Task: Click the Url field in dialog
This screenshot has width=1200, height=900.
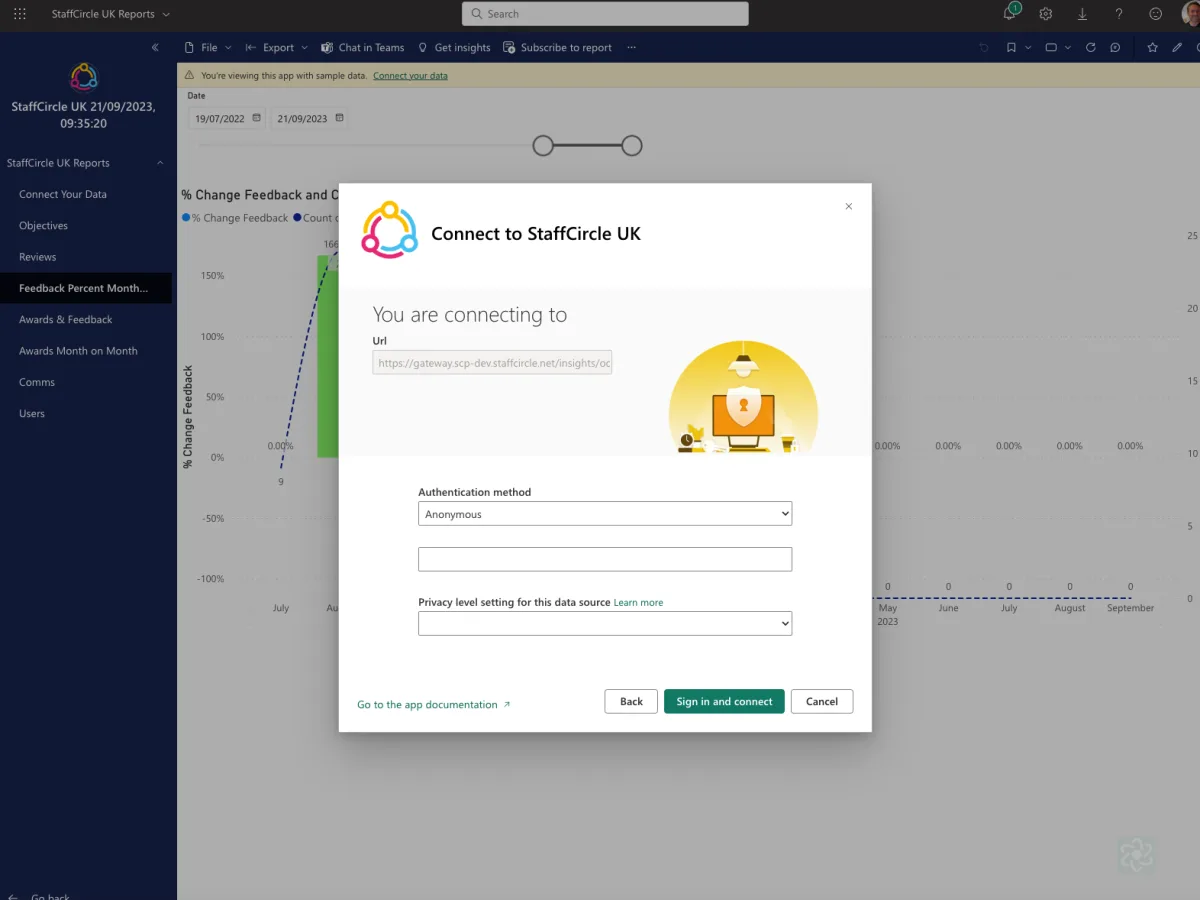Action: point(492,363)
